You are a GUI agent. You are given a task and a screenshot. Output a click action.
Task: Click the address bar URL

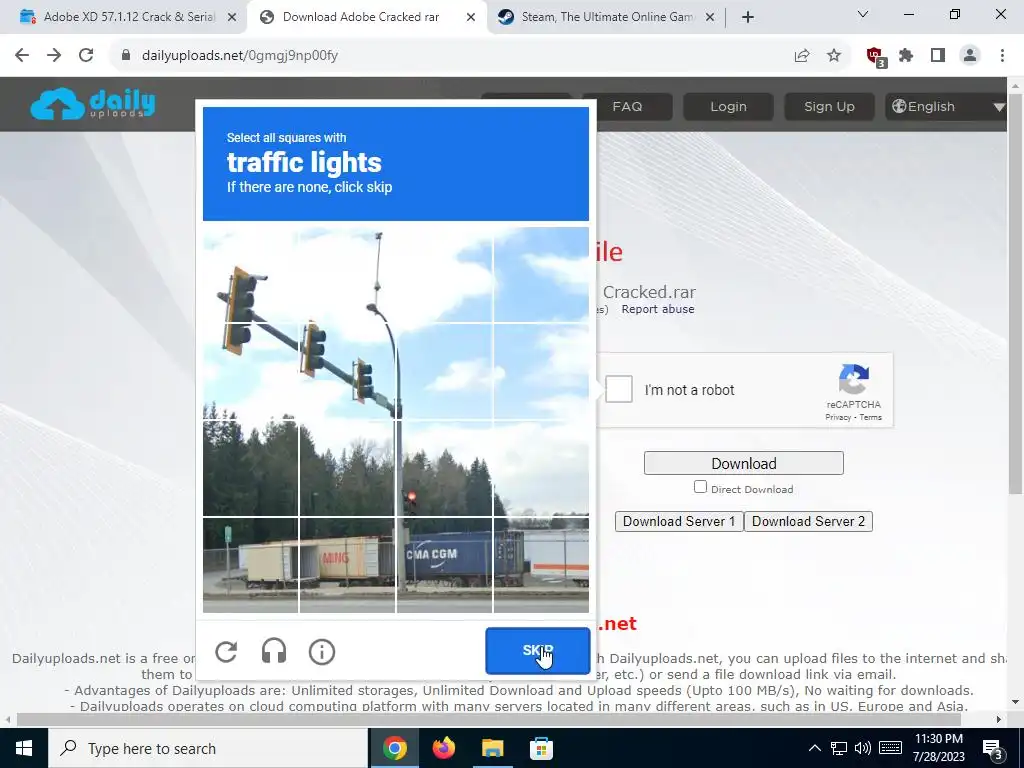click(240, 56)
